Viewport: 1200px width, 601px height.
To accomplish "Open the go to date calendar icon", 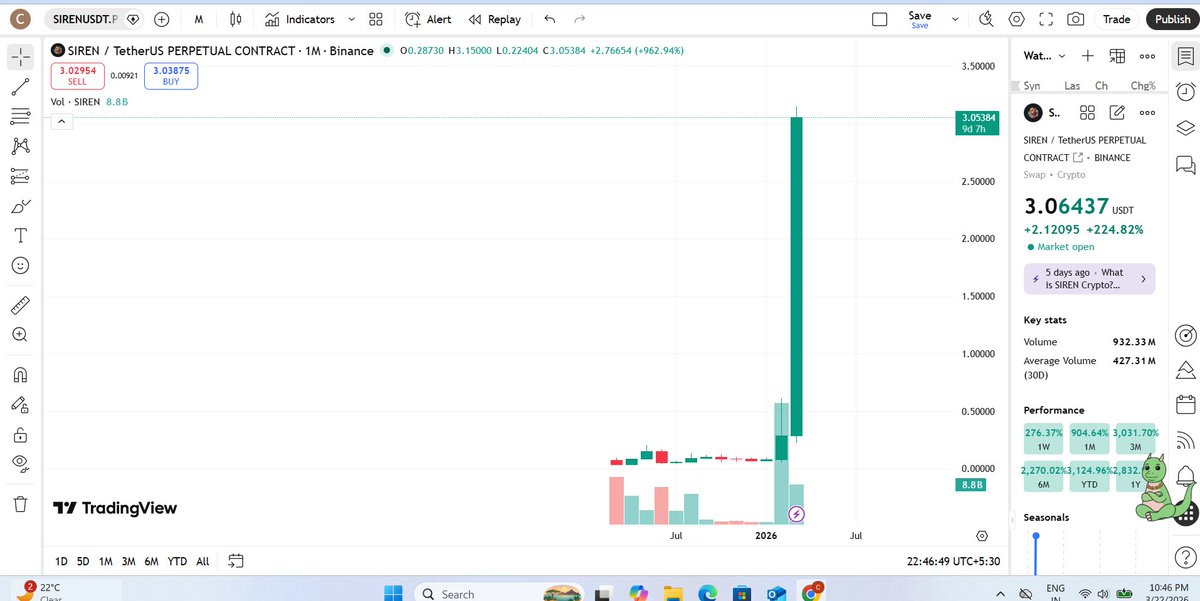I will [x=236, y=561].
